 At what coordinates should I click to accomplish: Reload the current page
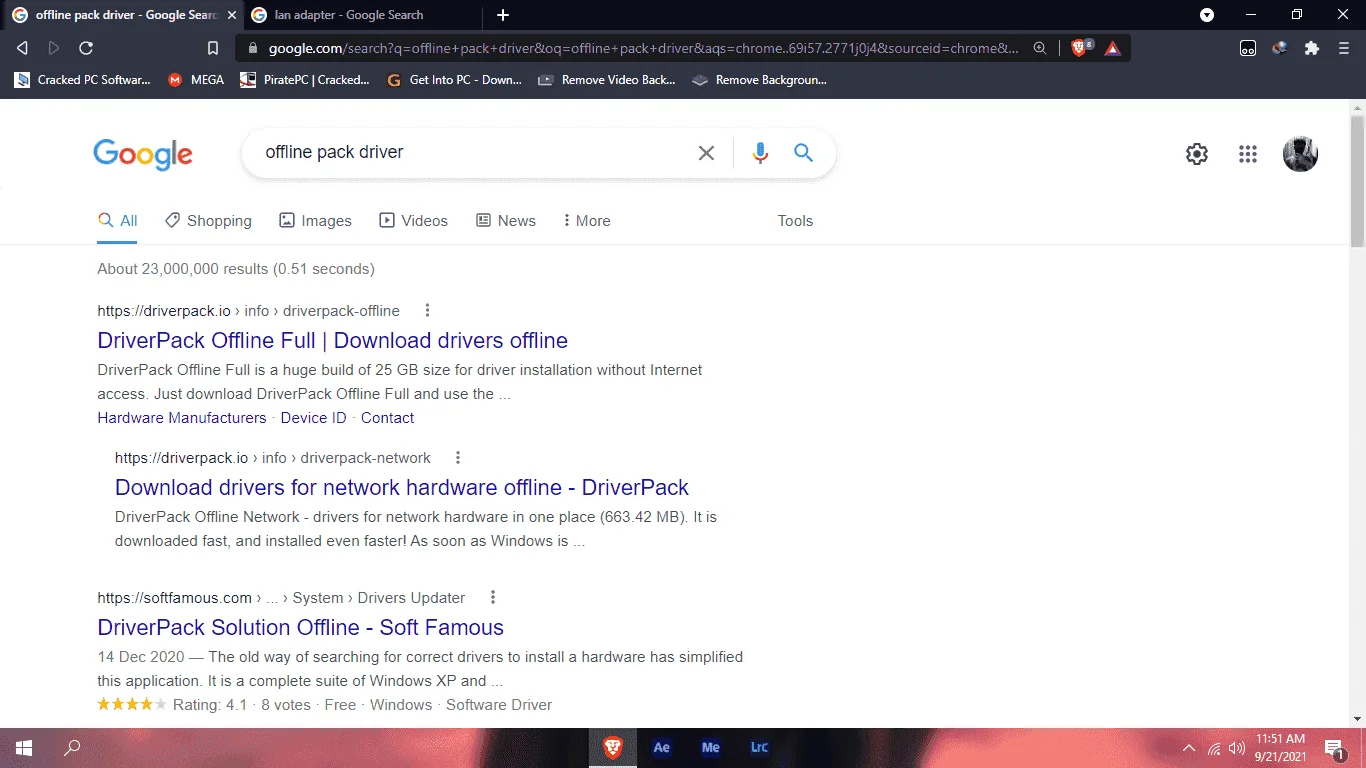coord(86,48)
